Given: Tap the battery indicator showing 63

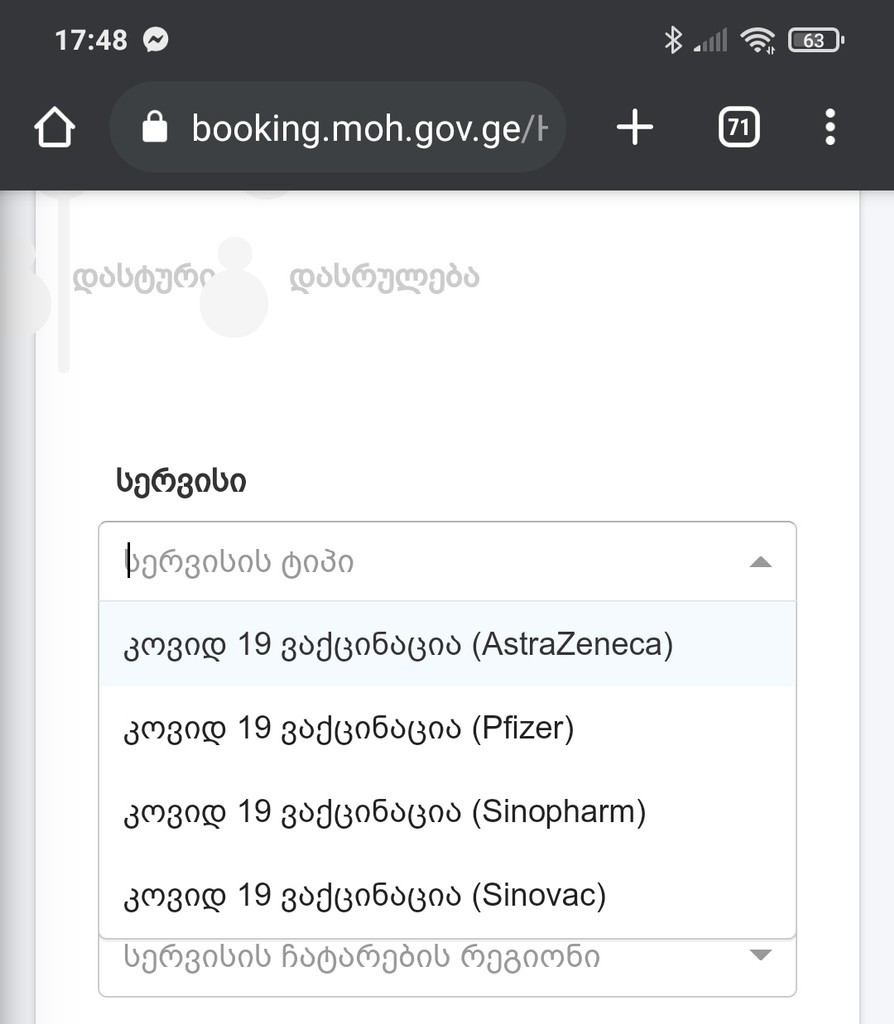Looking at the screenshot, I should click(815, 40).
